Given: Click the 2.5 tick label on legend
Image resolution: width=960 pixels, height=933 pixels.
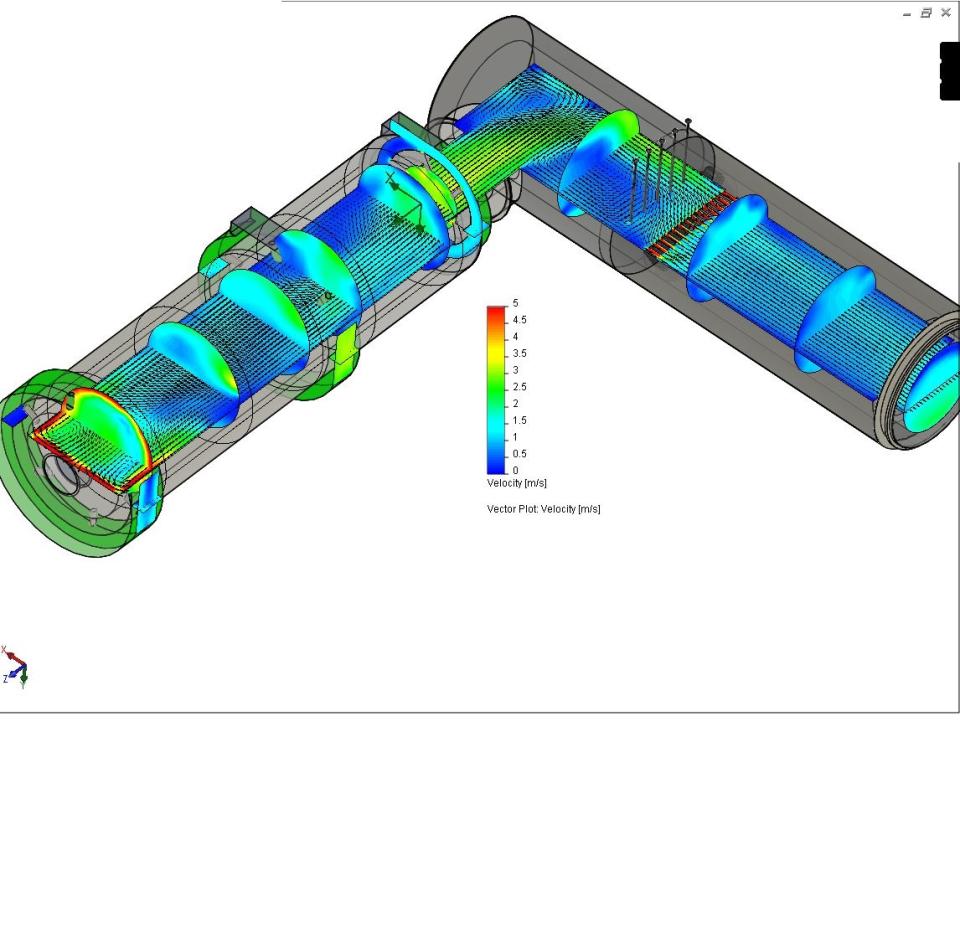Looking at the screenshot, I should pos(520,387).
